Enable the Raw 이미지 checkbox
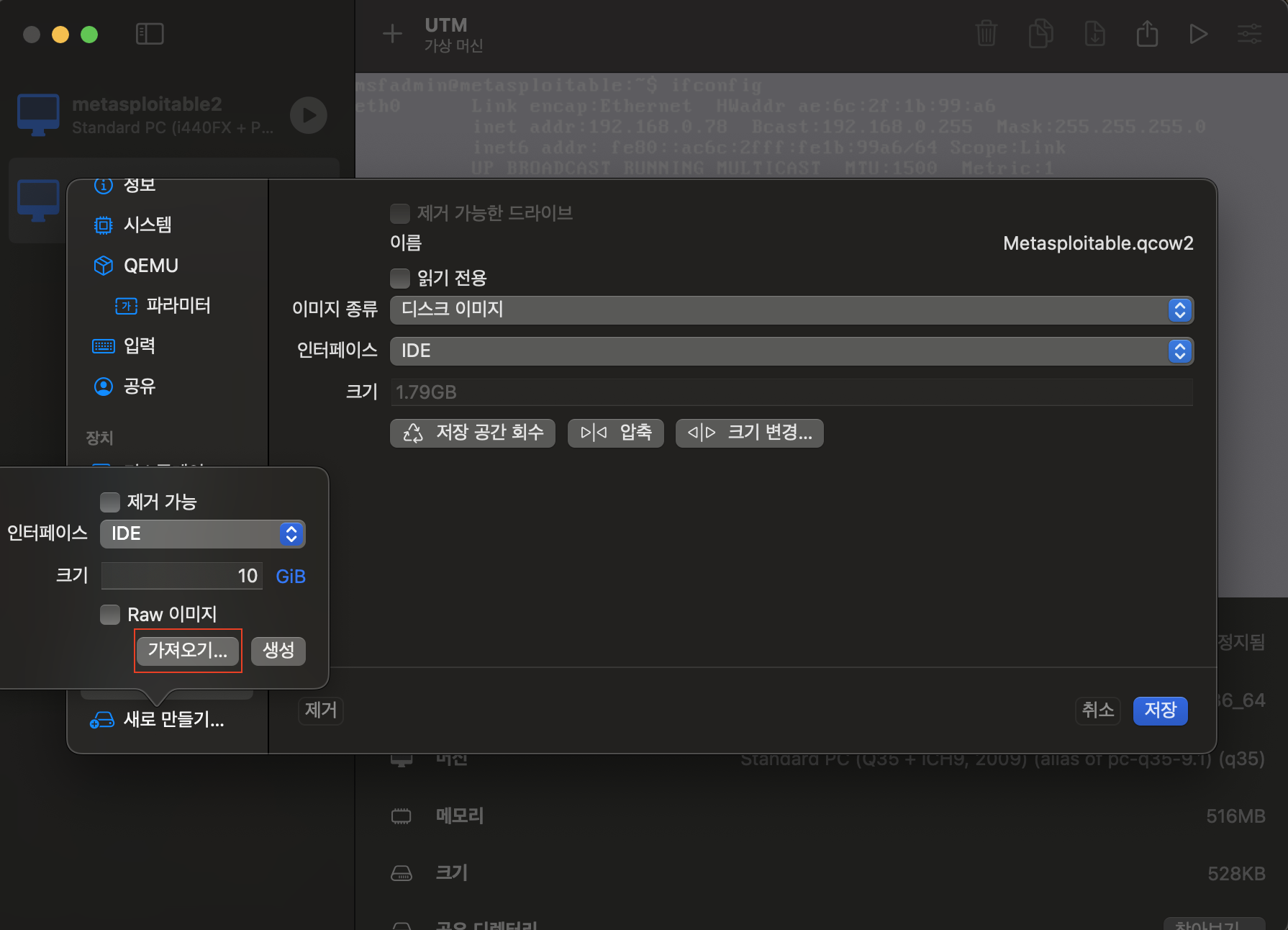1288x930 pixels. click(x=110, y=615)
